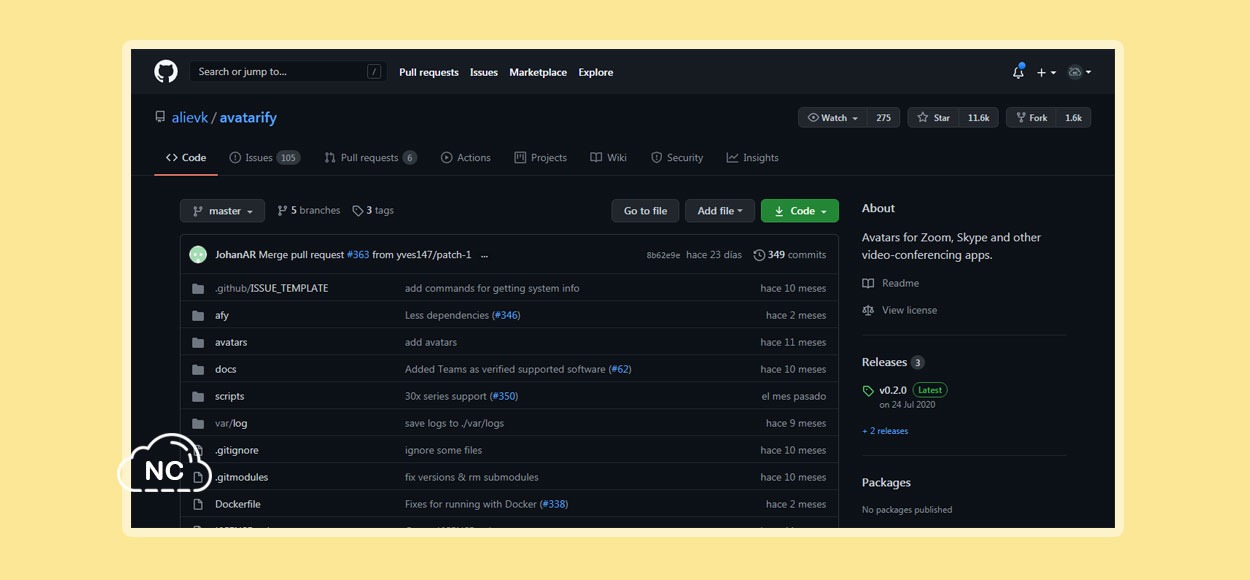Image resolution: width=1250 pixels, height=580 pixels.
Task: Open 'add avatars' commit message
Action: click(x=431, y=342)
